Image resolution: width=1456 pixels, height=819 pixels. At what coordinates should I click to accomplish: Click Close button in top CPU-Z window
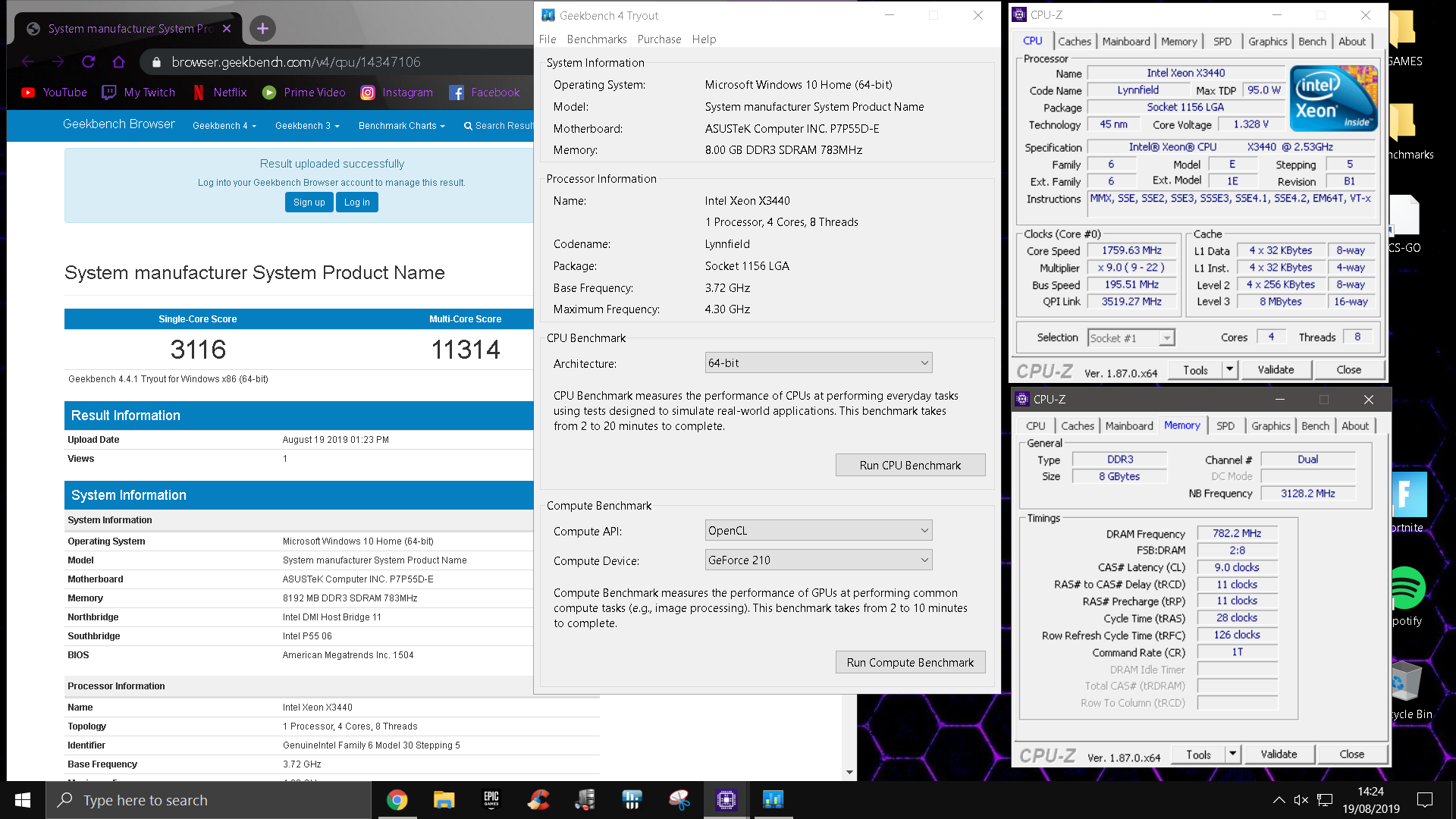(1348, 370)
